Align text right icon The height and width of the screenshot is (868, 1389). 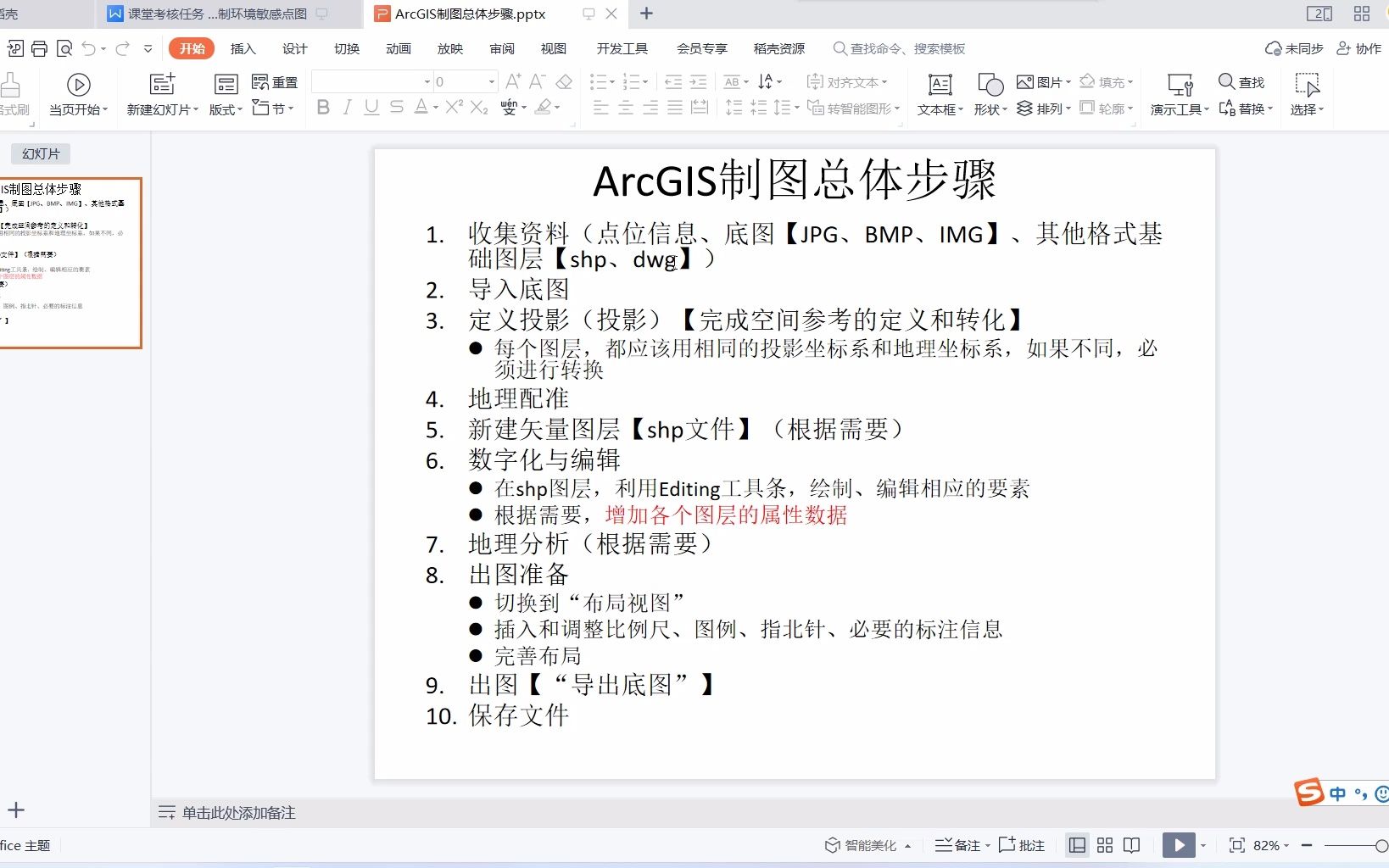pyautogui.click(x=650, y=108)
